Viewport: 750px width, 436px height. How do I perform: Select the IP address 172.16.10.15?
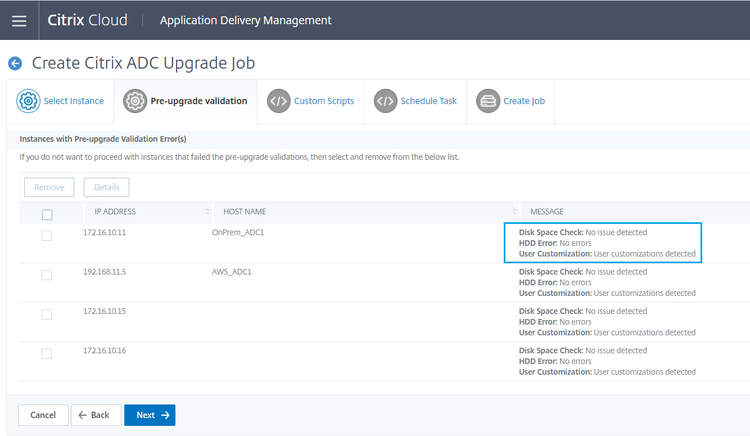tap(104, 311)
